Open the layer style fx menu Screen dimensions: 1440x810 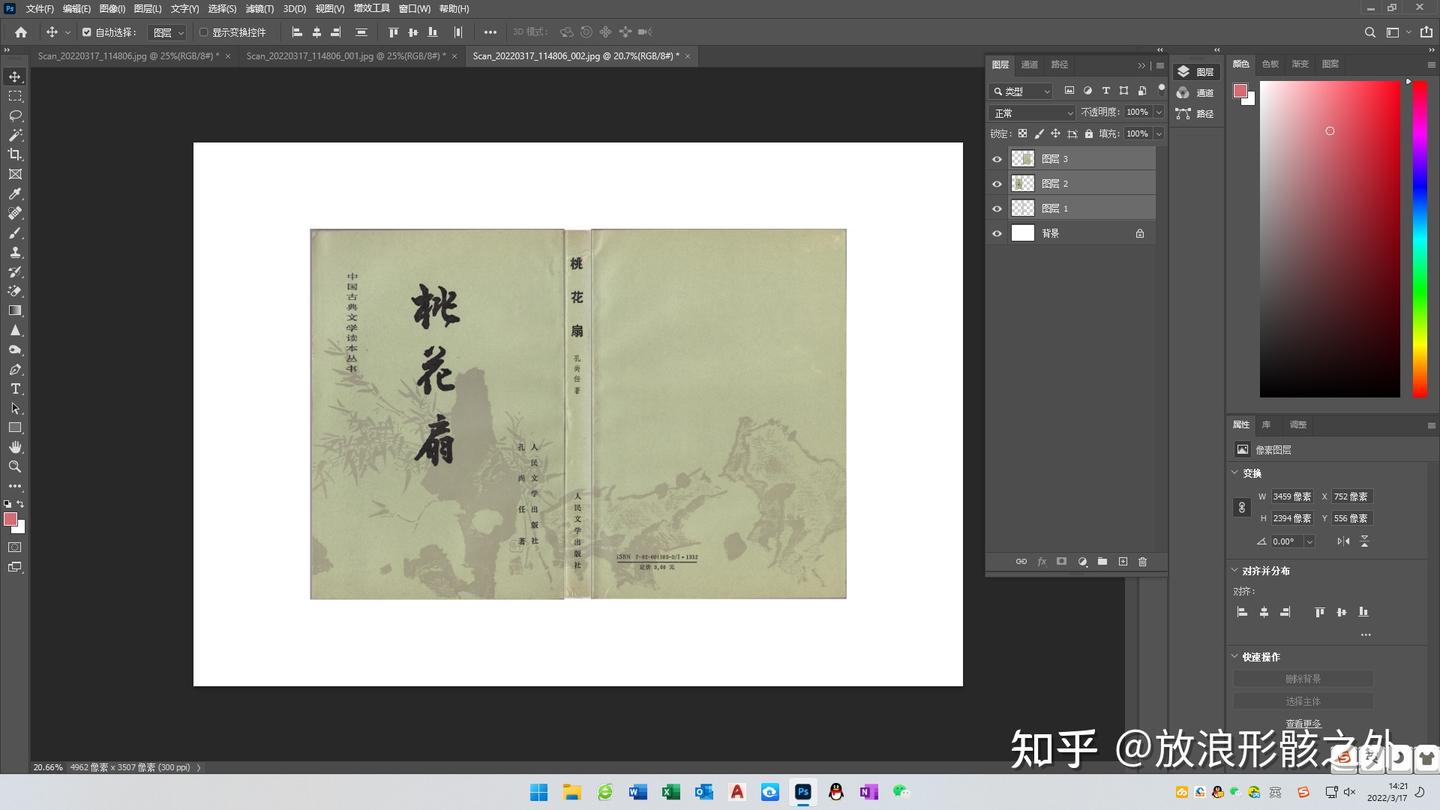[1041, 562]
